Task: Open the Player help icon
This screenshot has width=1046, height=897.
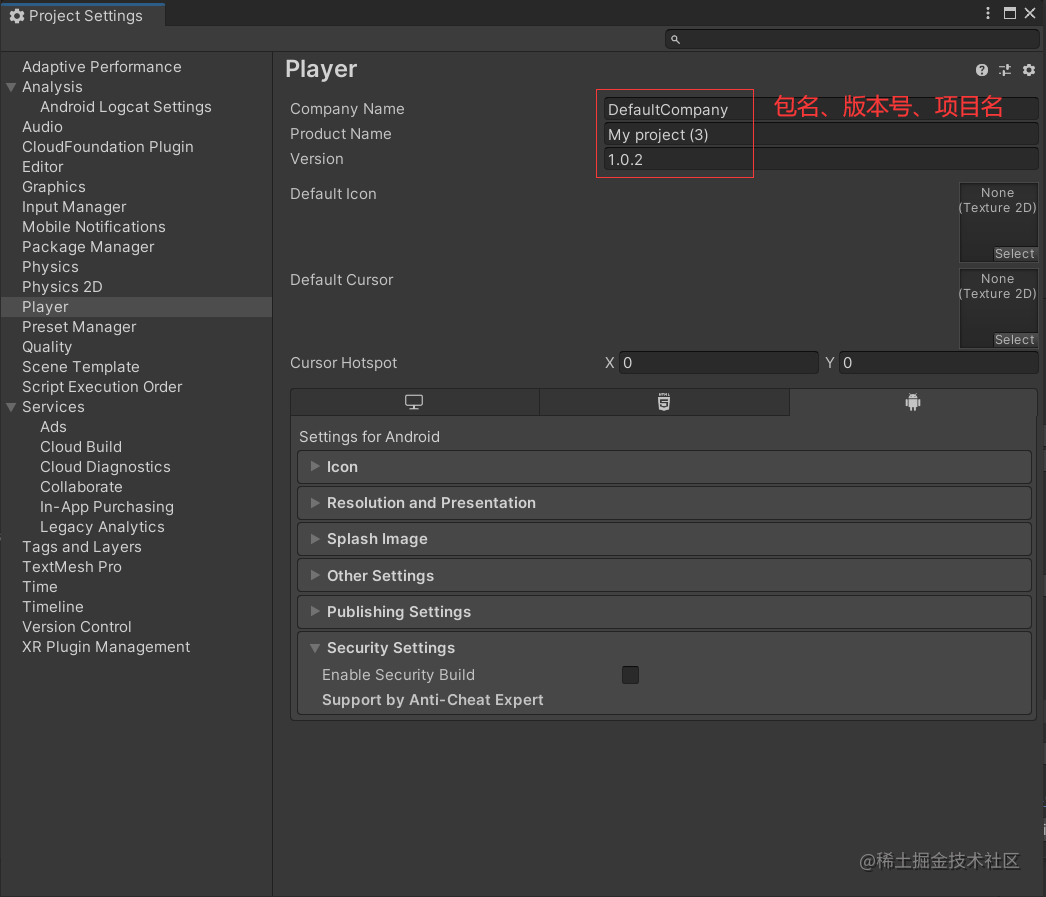Action: pos(981,70)
